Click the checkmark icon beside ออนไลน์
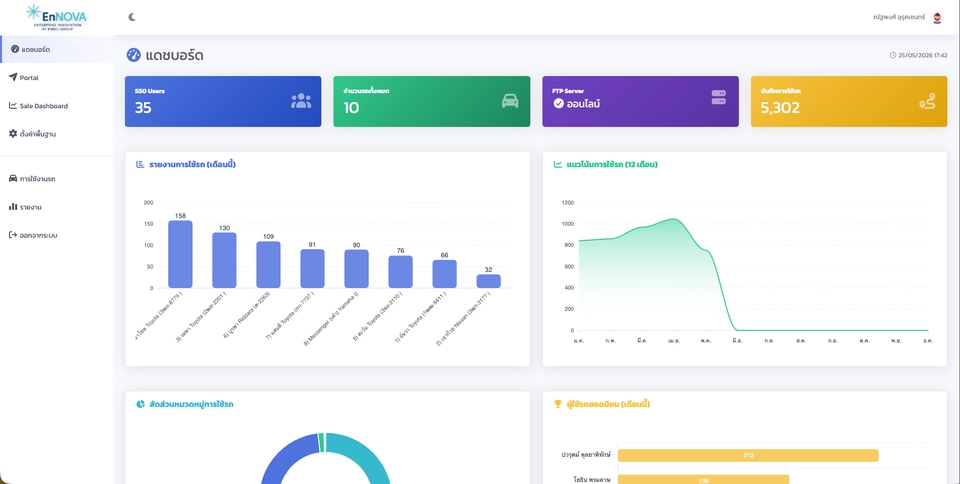The image size is (960, 484). [x=558, y=103]
